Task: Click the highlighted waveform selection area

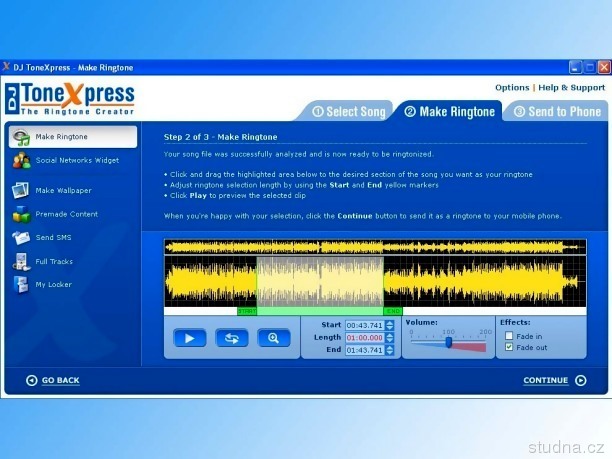Action: coord(320,281)
